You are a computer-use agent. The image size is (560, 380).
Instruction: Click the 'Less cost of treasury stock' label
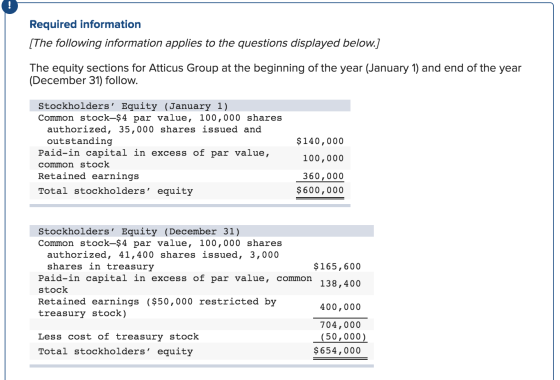(x=119, y=337)
